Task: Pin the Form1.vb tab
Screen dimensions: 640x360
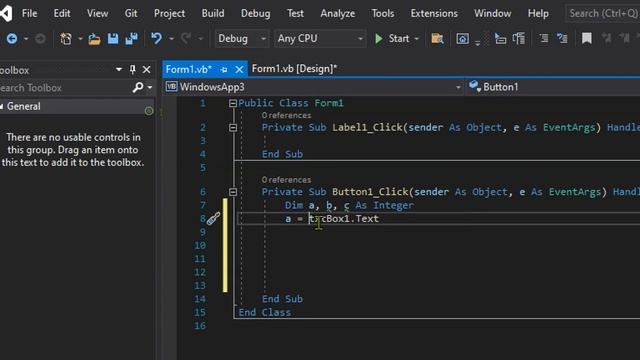Action: tap(224, 70)
